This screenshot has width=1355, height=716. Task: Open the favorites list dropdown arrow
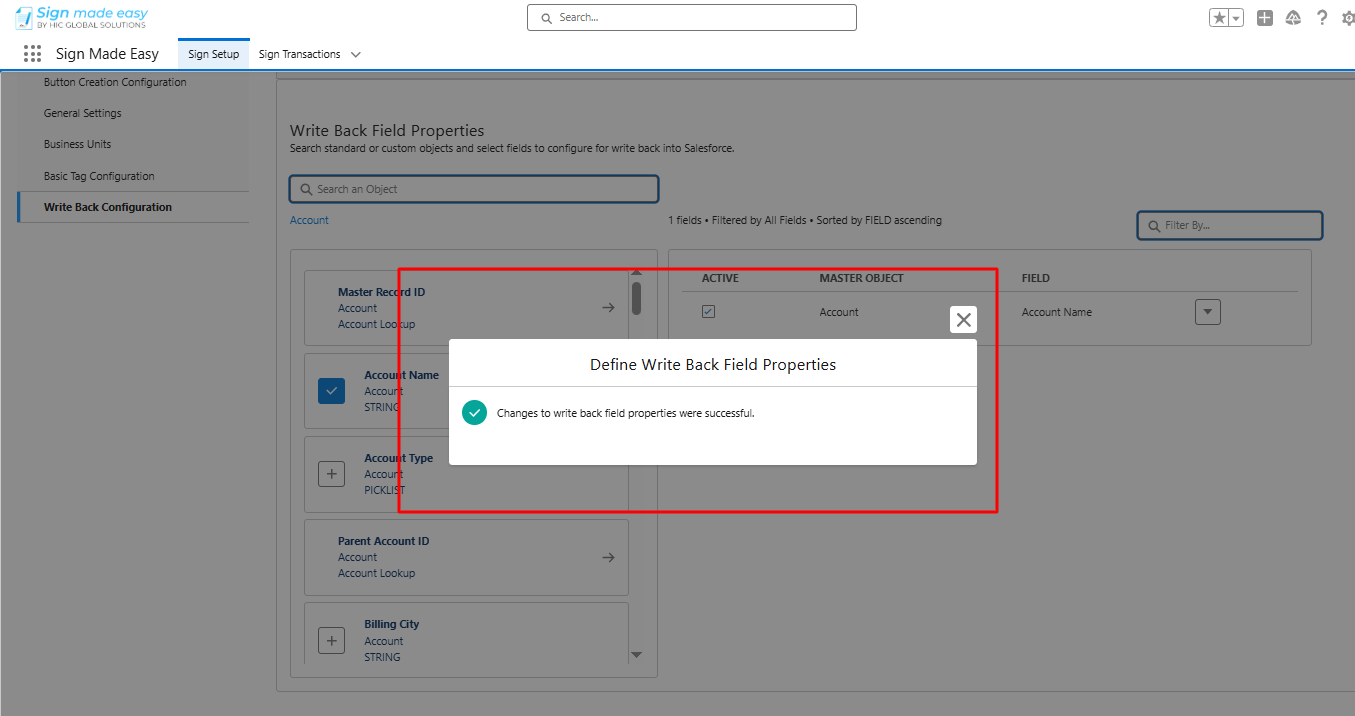point(1236,18)
